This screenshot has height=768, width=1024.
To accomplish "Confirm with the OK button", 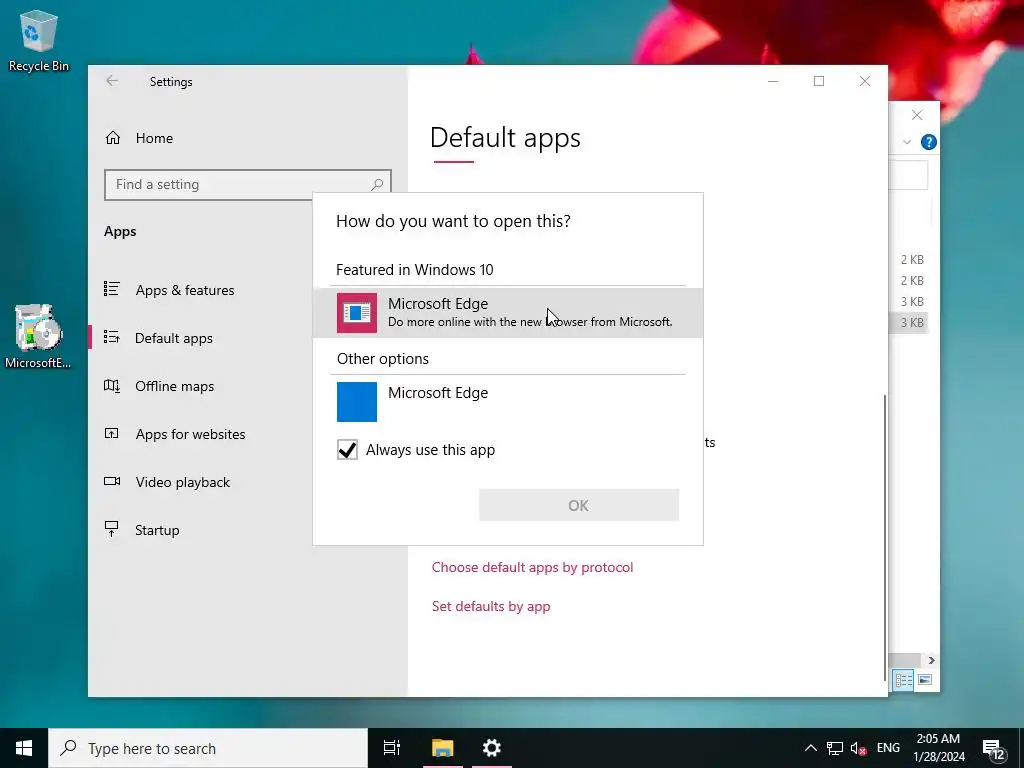I will [x=579, y=505].
